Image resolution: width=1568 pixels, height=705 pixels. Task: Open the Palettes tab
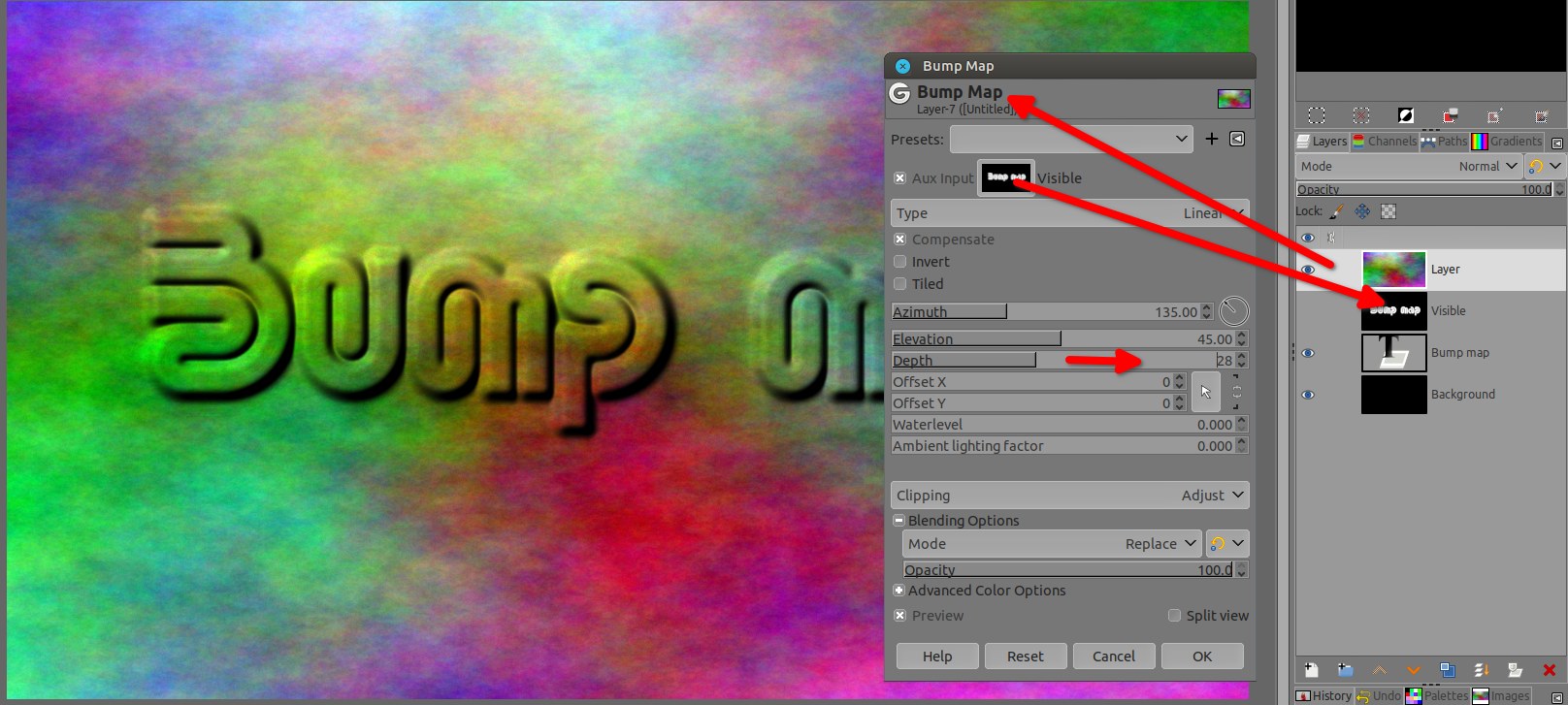point(1438,696)
